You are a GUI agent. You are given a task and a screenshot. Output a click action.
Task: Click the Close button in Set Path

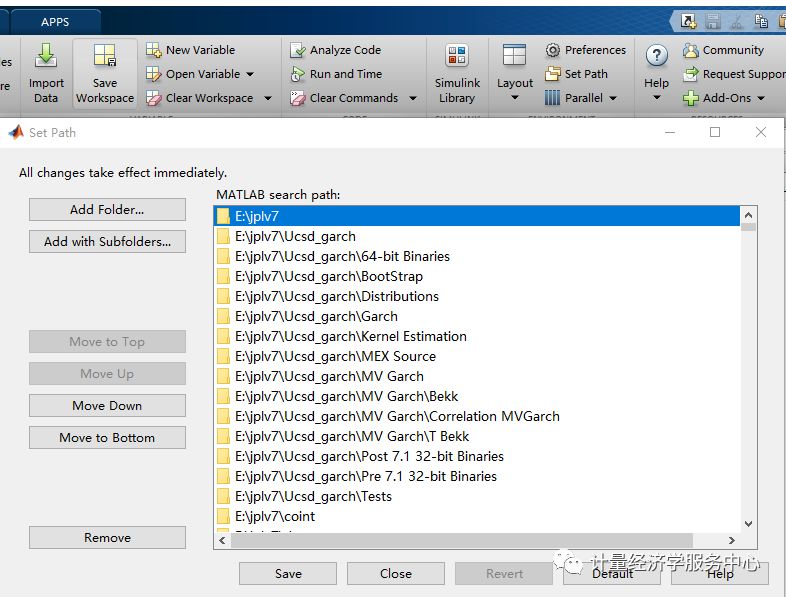pyautogui.click(x=396, y=573)
